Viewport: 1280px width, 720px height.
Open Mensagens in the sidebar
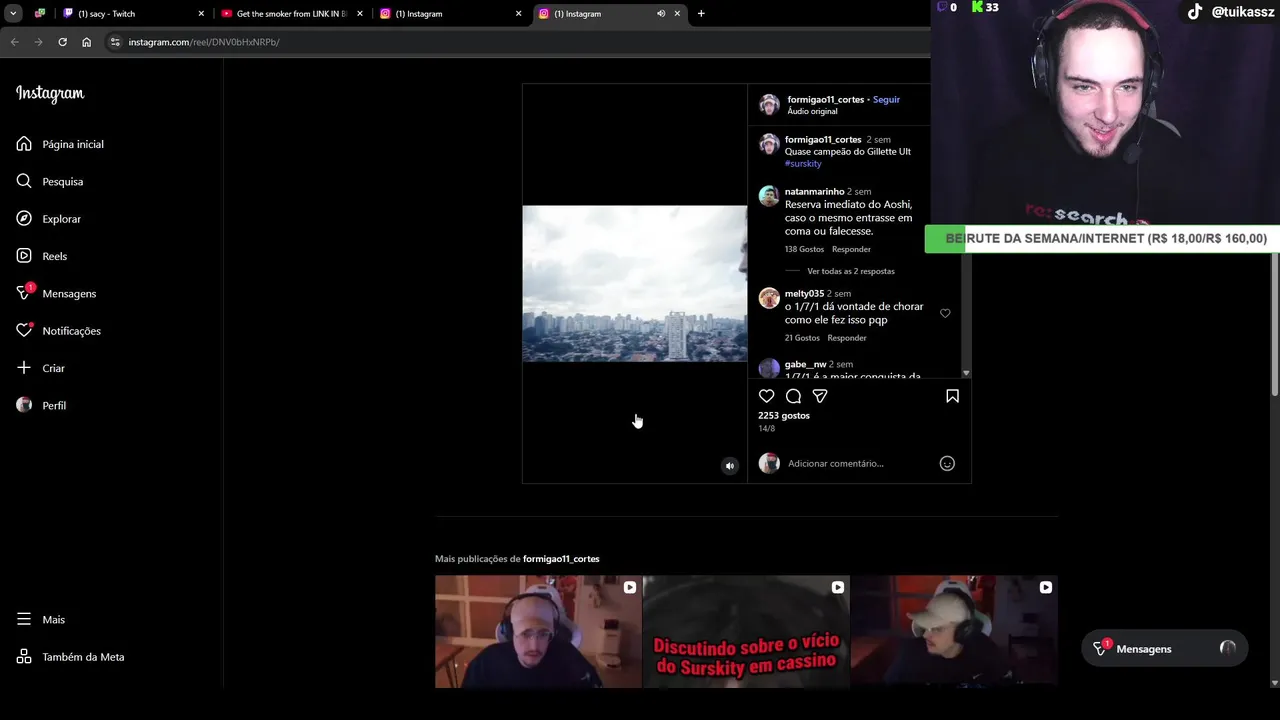(x=57, y=293)
